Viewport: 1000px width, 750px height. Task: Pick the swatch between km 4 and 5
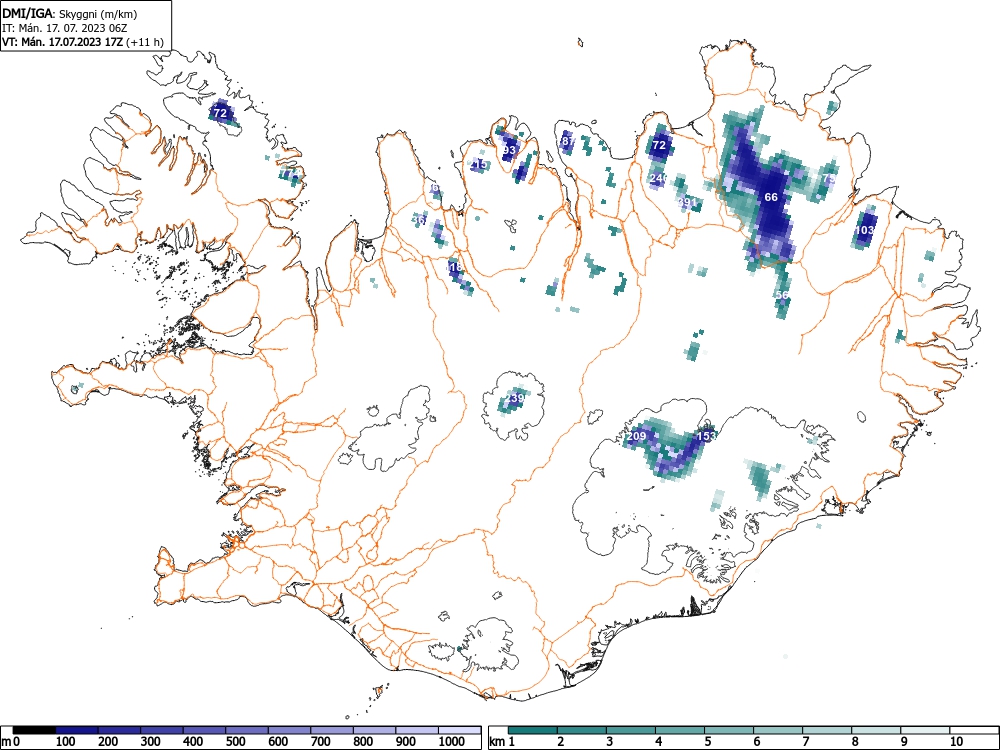click(x=680, y=730)
